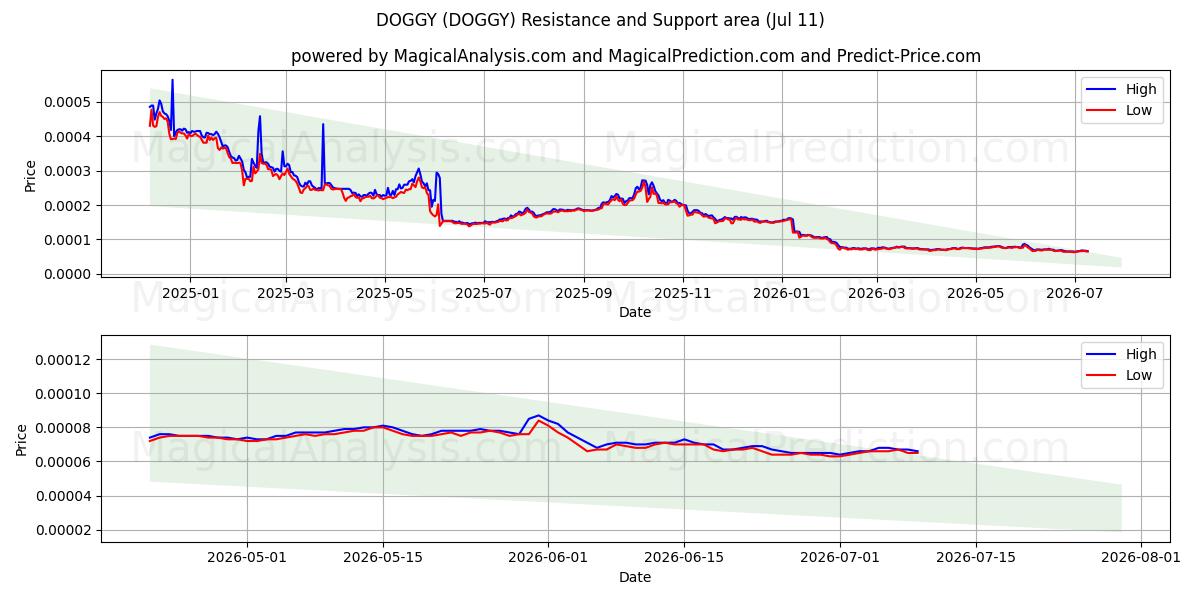Image resolution: width=1200 pixels, height=600 pixels.
Task: Click 'Low' in the bottom chart legend
Action: (1139, 376)
